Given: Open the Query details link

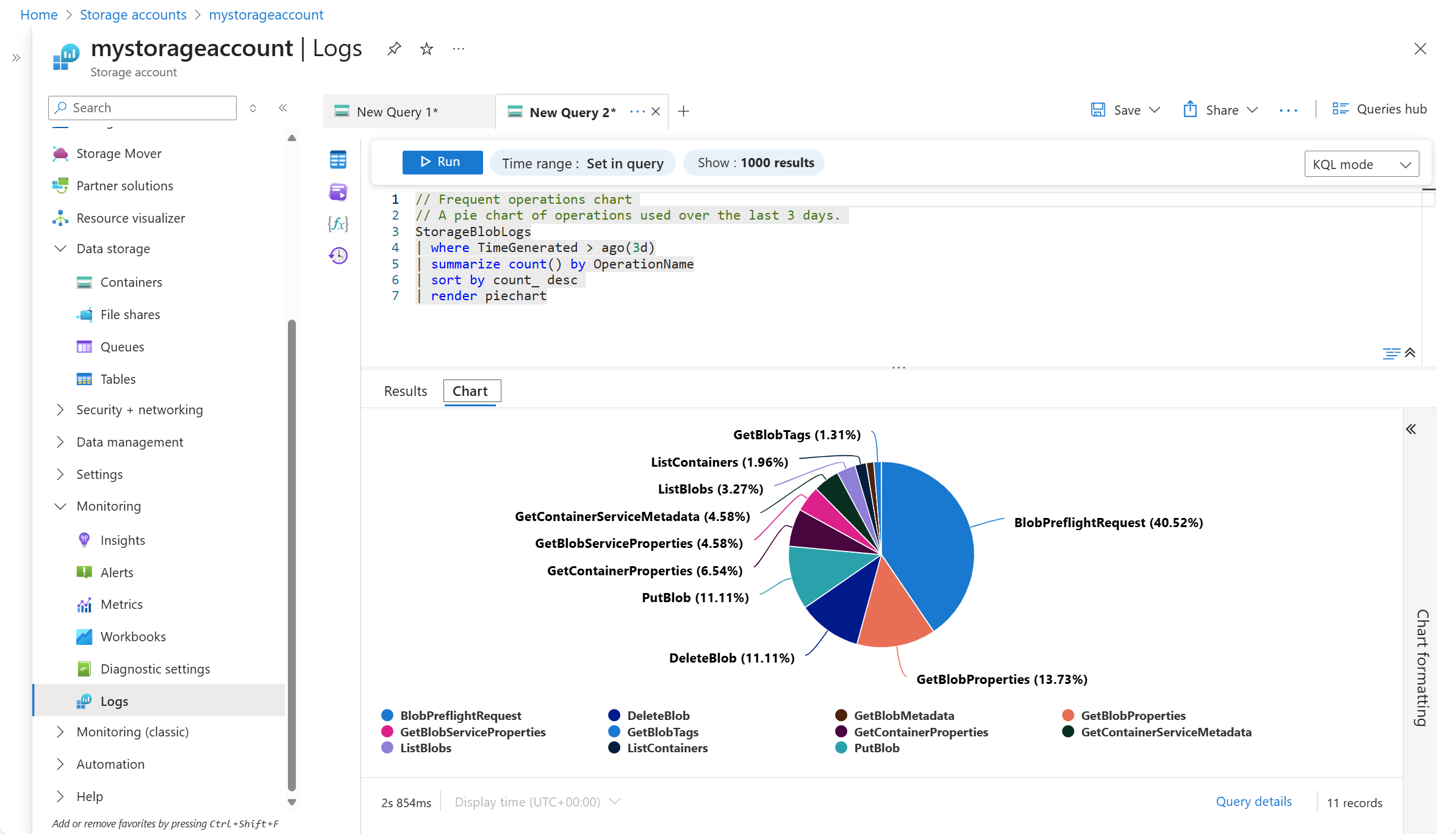Looking at the screenshot, I should tap(1253, 802).
